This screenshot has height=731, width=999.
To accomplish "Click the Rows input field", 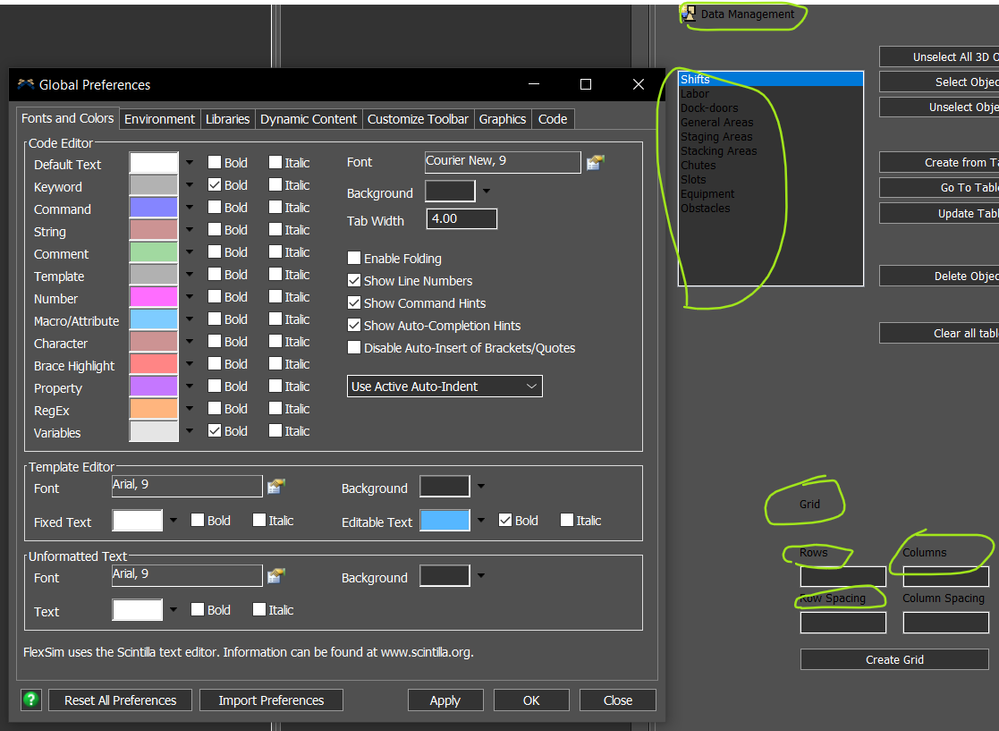I will tap(843, 576).
